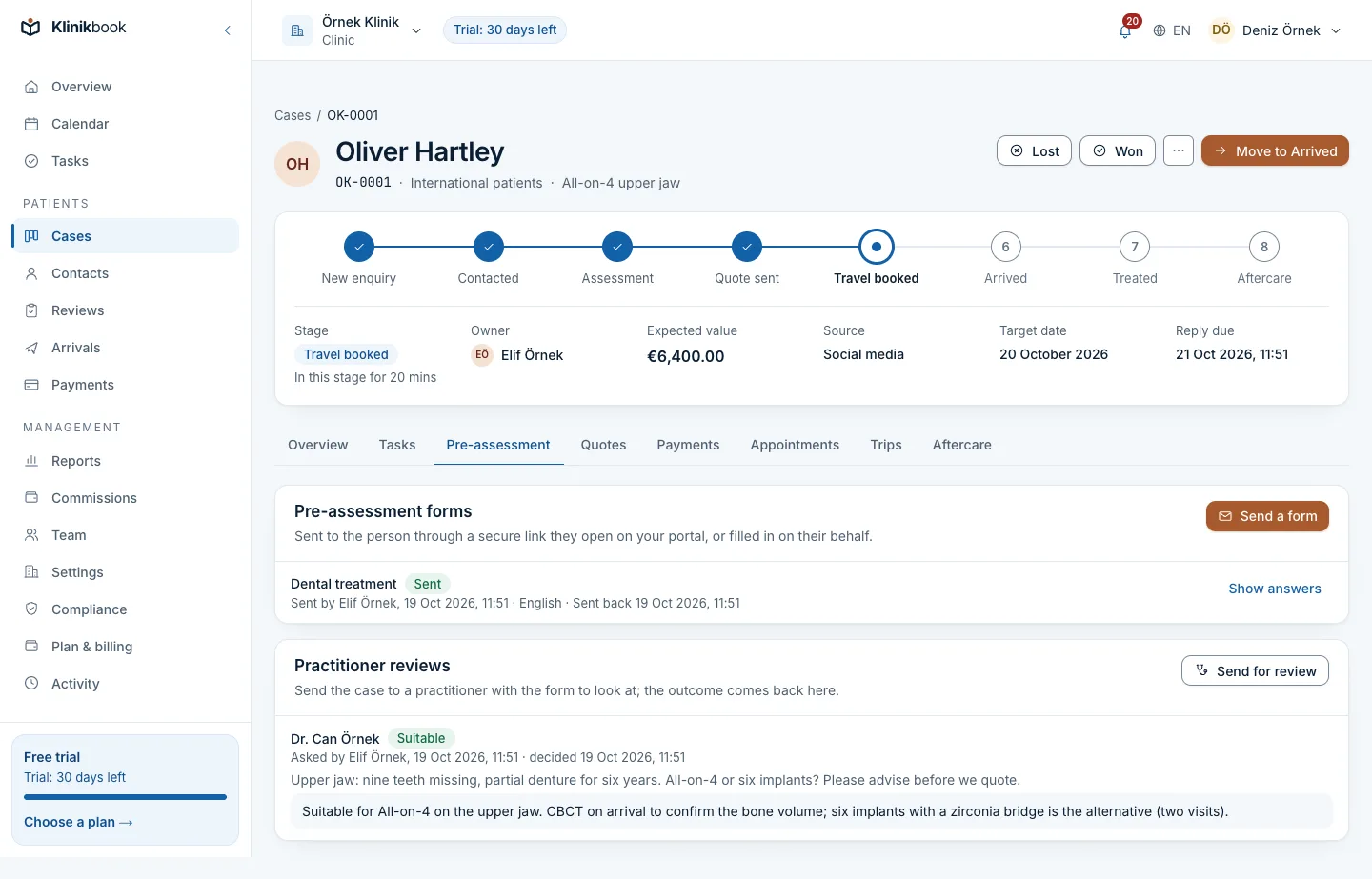Open Reviews in the sidebar
Image resolution: width=1372 pixels, height=879 pixels.
pyautogui.click(x=125, y=310)
